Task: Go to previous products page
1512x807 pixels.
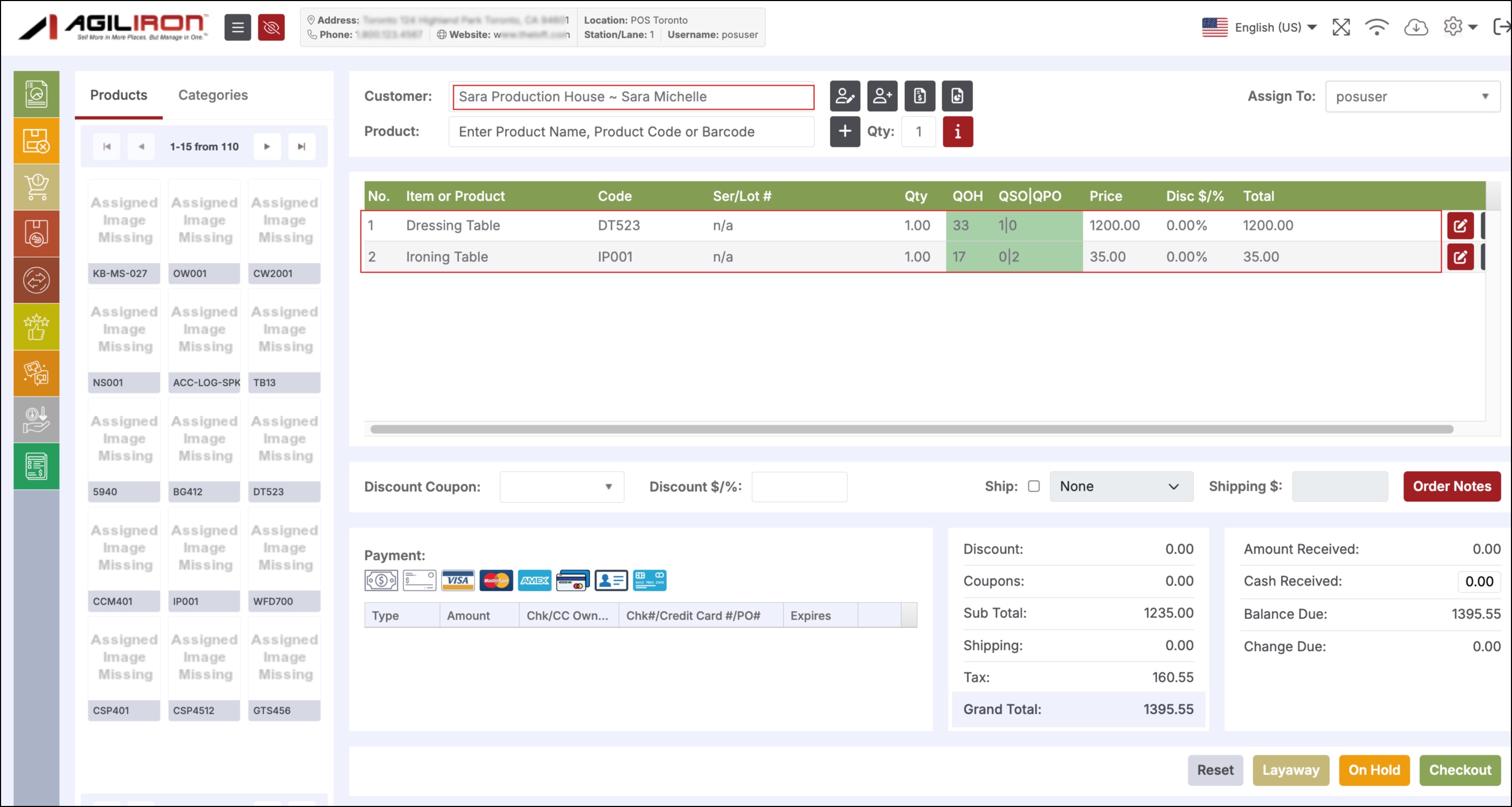Action: pos(141,146)
